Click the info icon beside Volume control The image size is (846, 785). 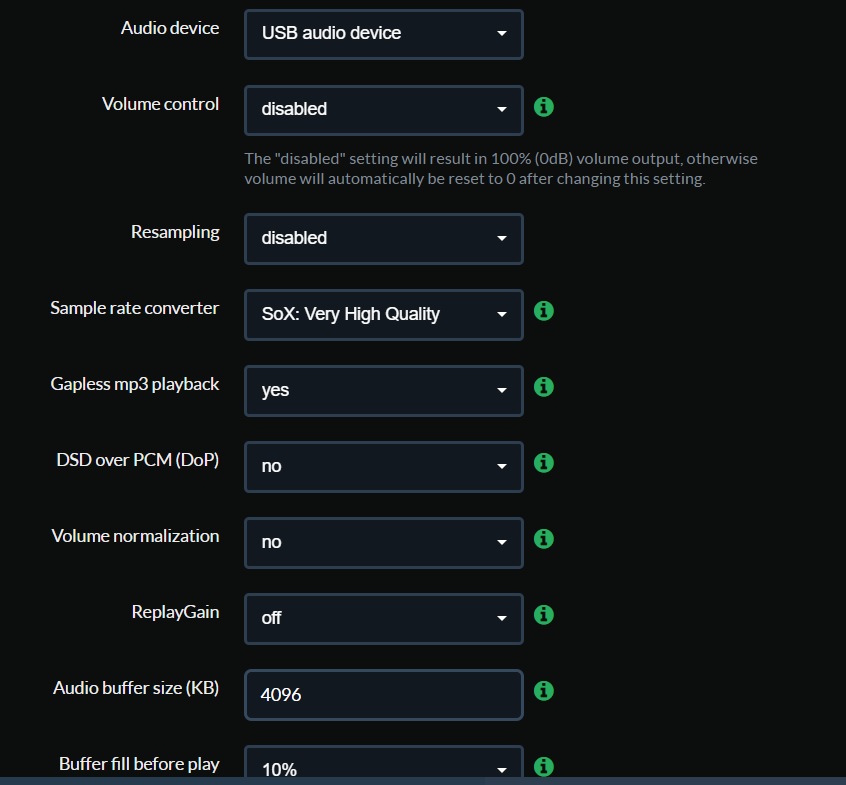[x=543, y=107]
